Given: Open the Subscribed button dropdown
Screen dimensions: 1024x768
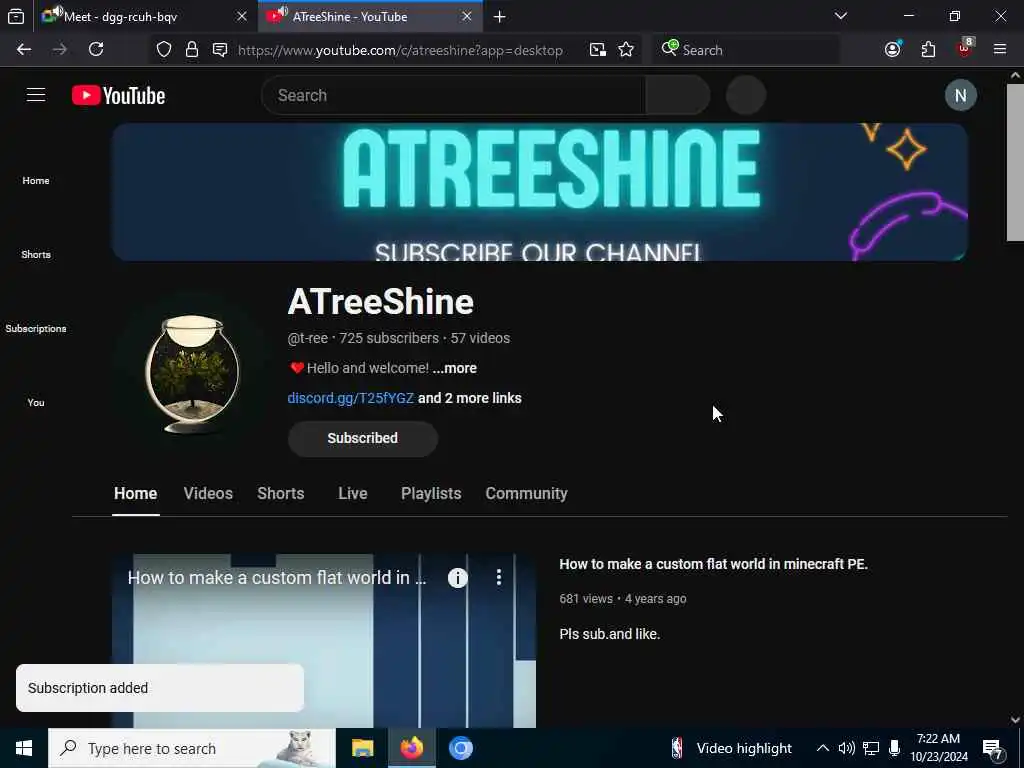Looking at the screenshot, I should click(x=362, y=438).
